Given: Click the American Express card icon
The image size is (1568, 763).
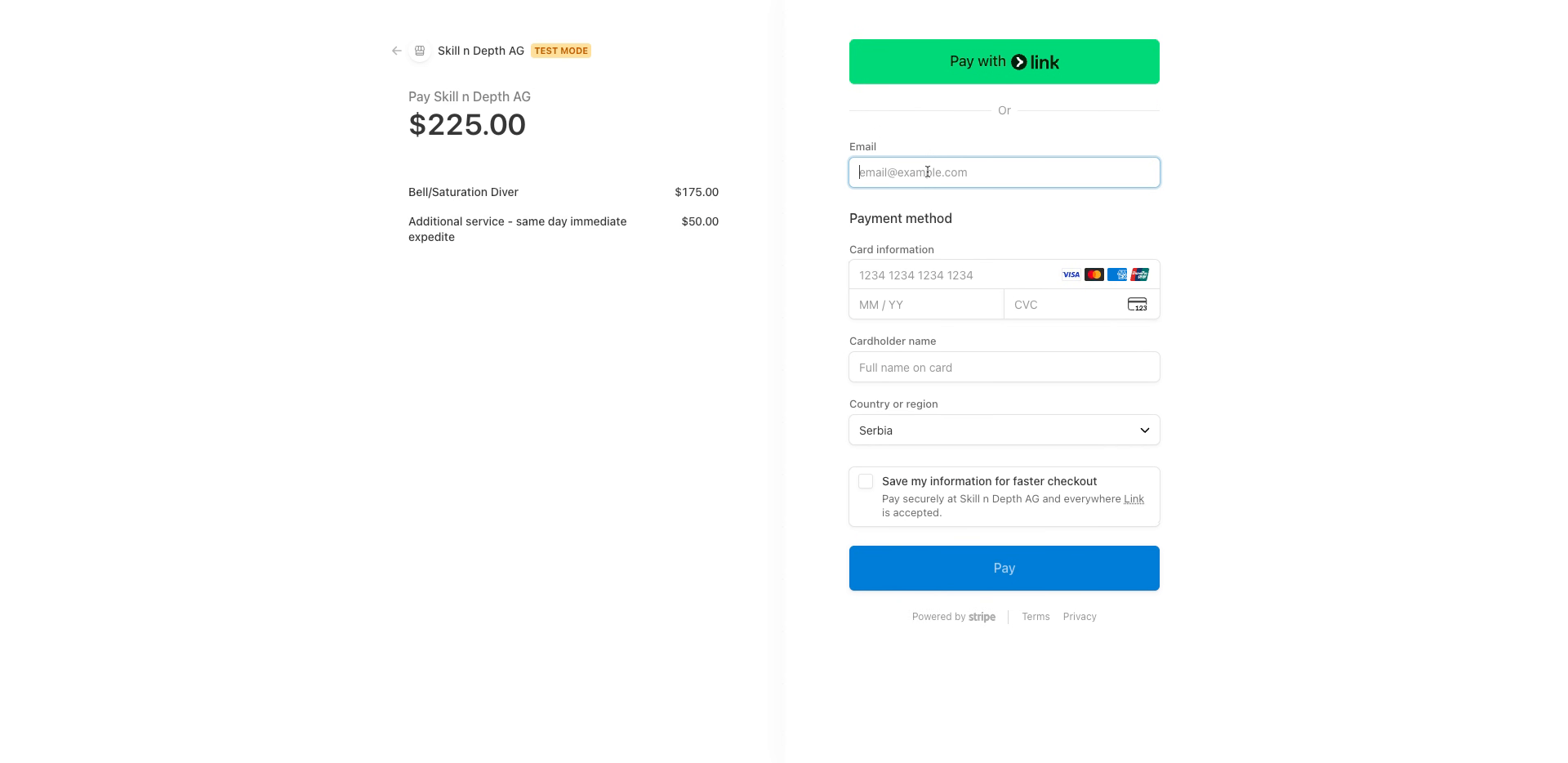Looking at the screenshot, I should click(1116, 274).
